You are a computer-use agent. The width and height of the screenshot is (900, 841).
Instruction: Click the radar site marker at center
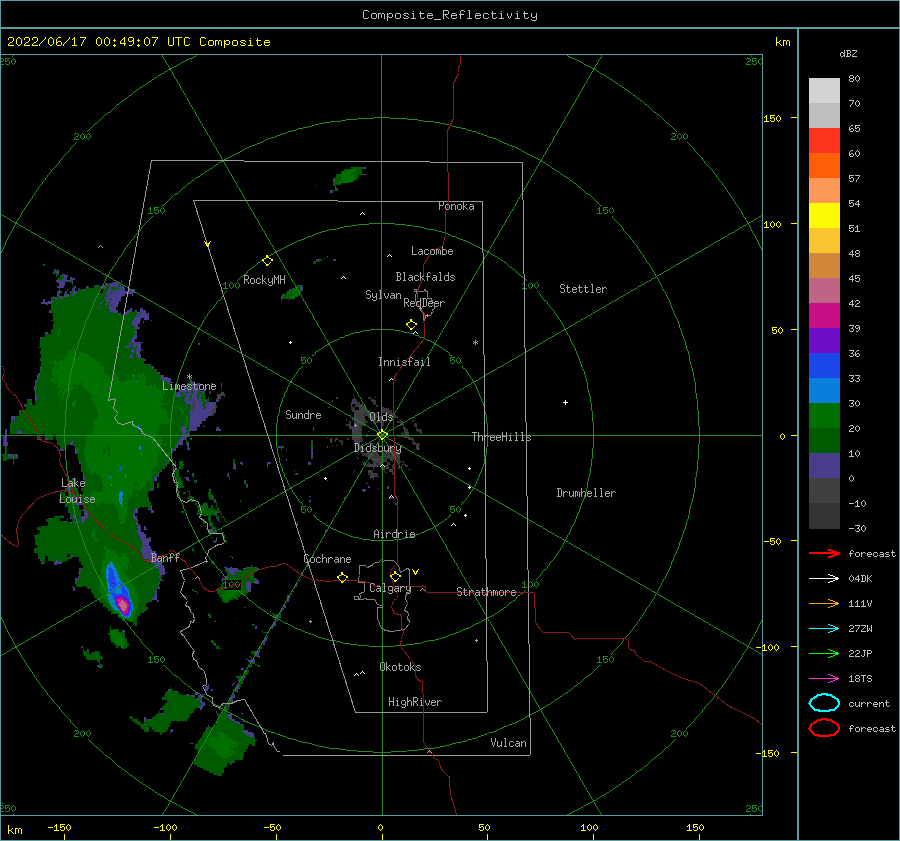pyautogui.click(x=382, y=435)
